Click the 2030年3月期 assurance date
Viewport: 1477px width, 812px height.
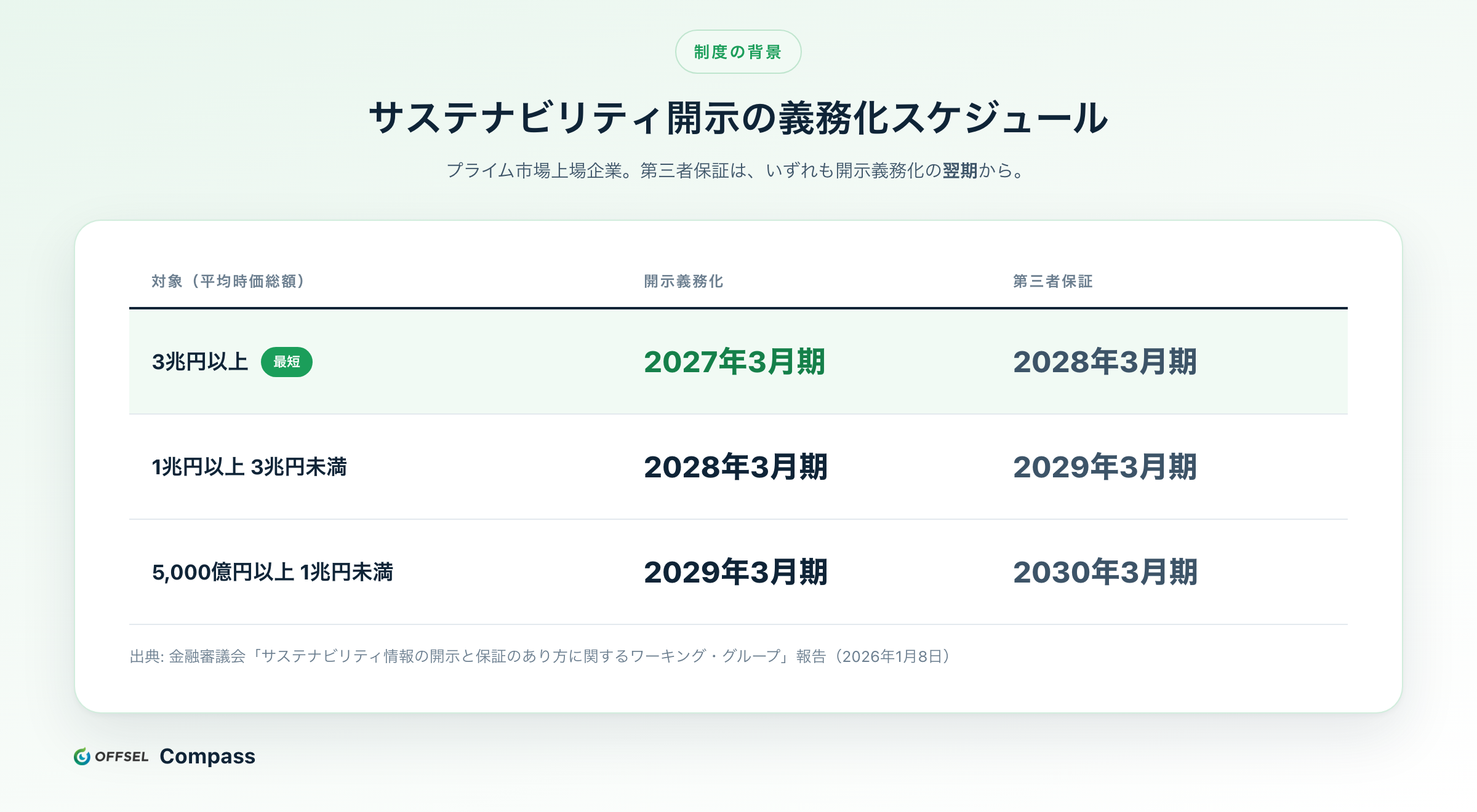tap(1105, 572)
